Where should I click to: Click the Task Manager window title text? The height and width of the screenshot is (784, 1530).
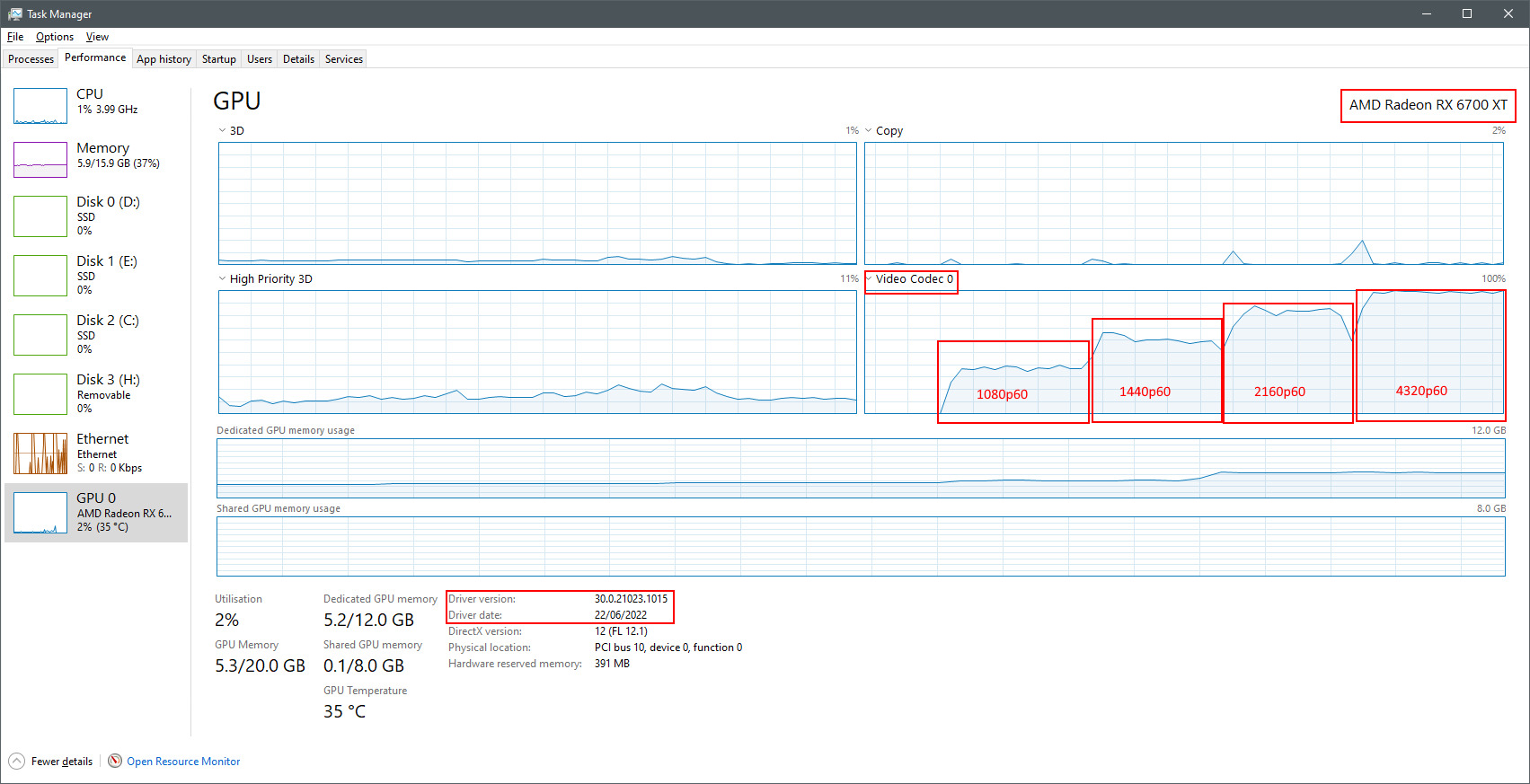(59, 14)
